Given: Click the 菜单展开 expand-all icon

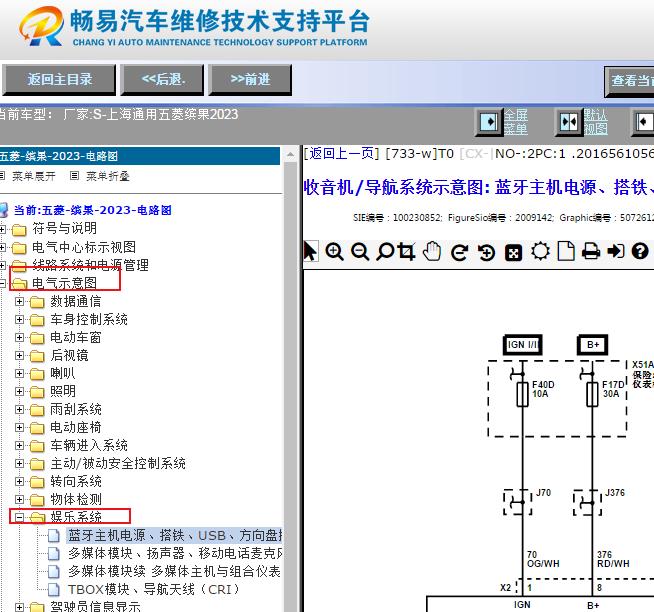Looking at the screenshot, I should [x=3, y=176].
